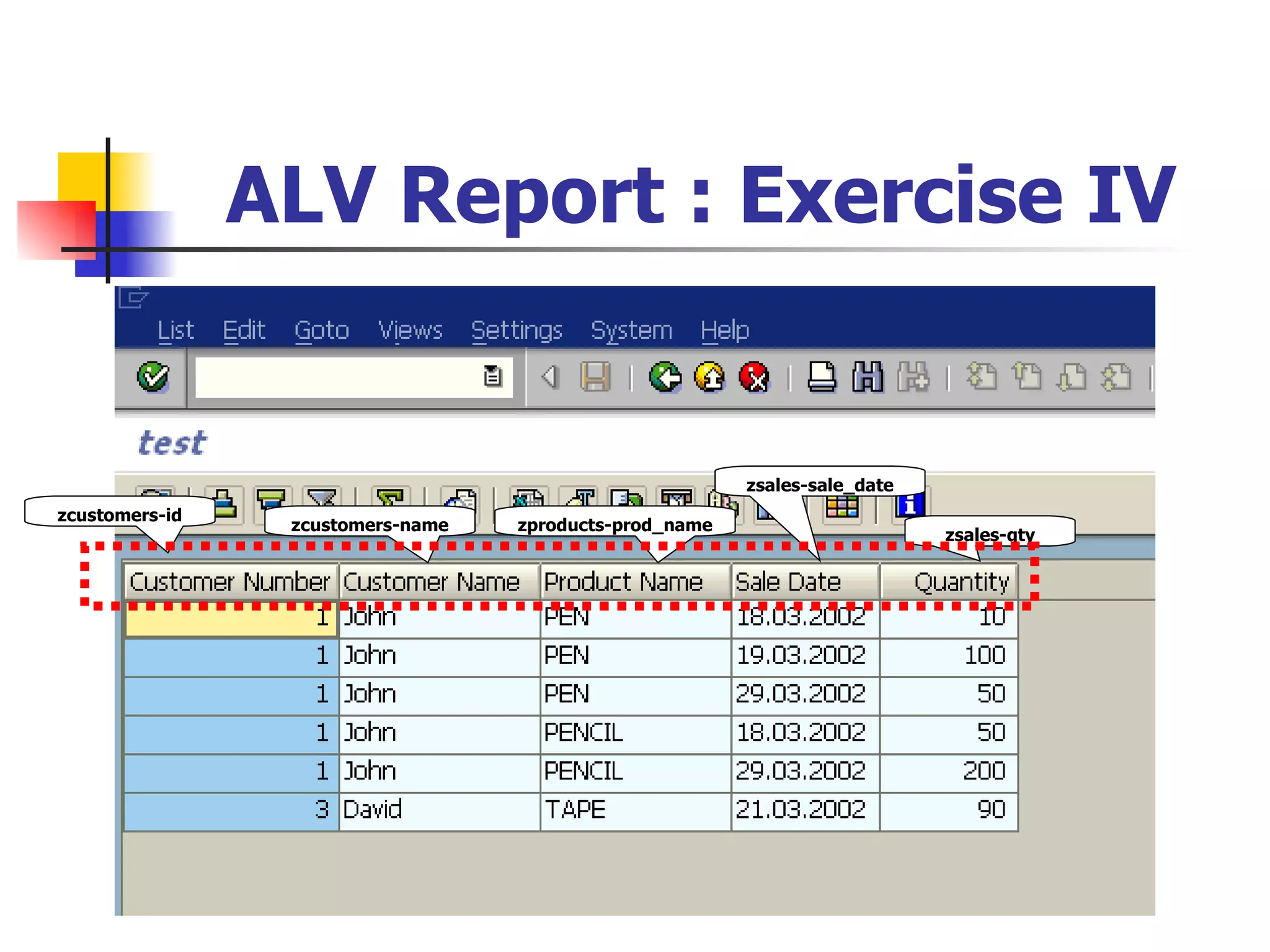
Task: Open the Edit menu
Action: tap(244, 330)
